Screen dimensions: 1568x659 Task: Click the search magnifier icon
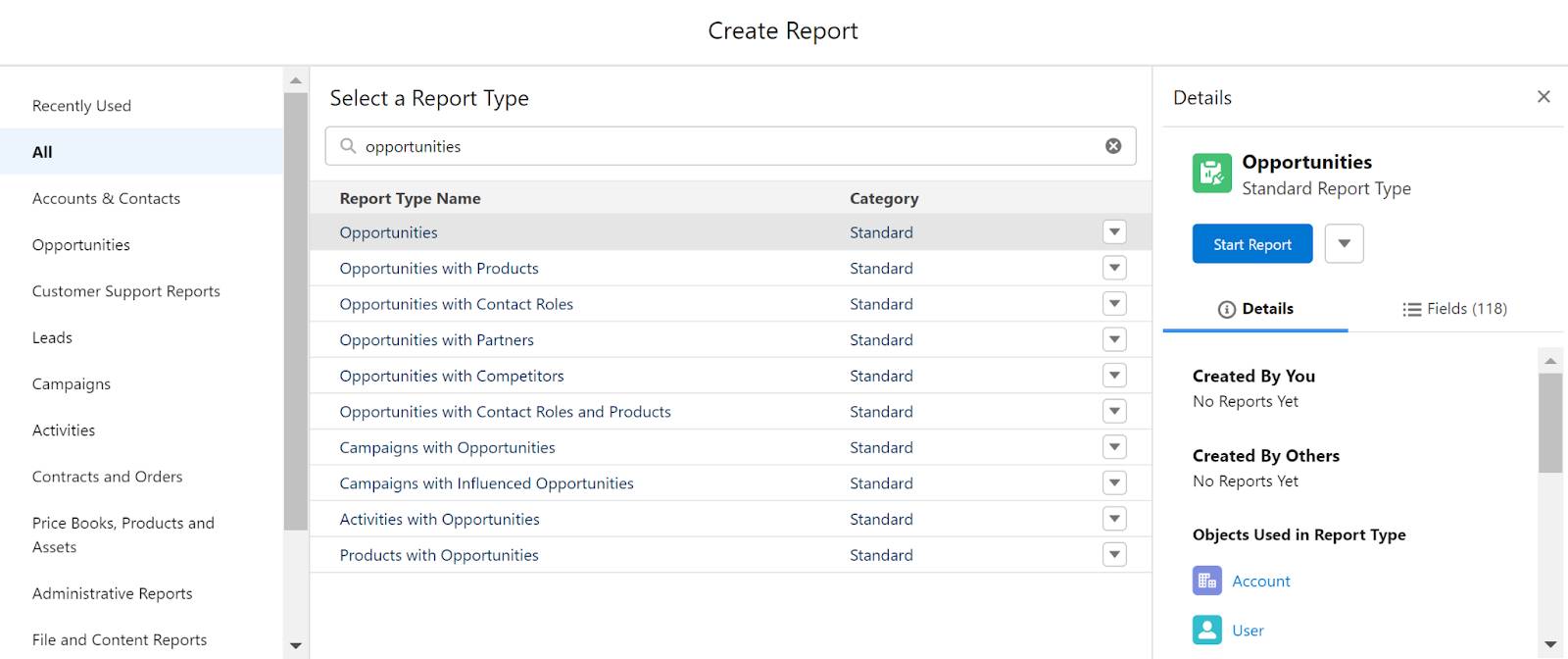(x=348, y=146)
